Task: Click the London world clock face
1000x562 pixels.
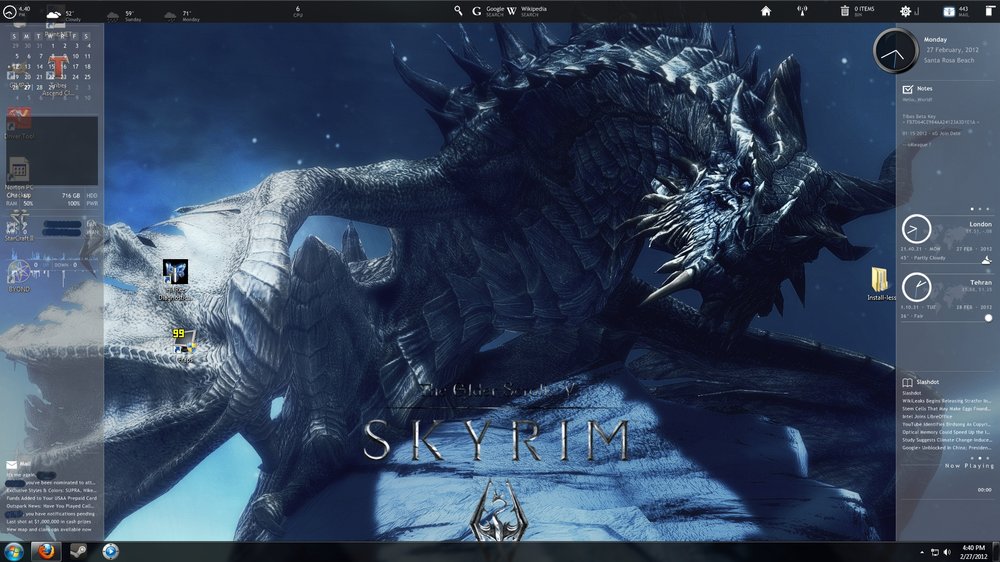Action: pyautogui.click(x=916, y=229)
